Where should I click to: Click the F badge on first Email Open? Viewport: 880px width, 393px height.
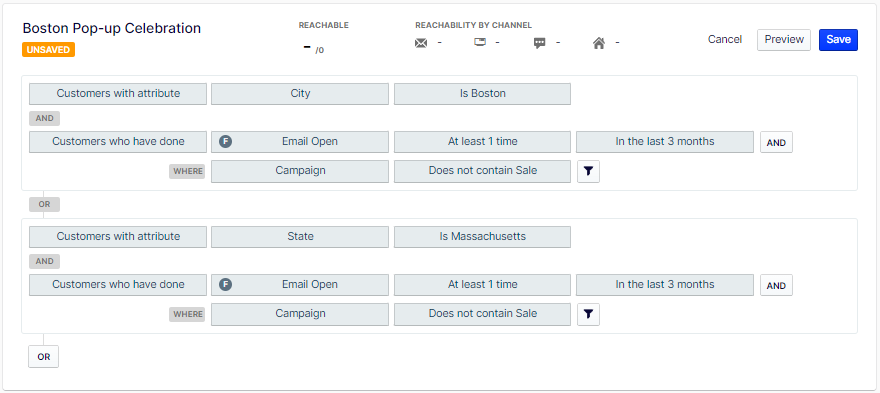225,142
